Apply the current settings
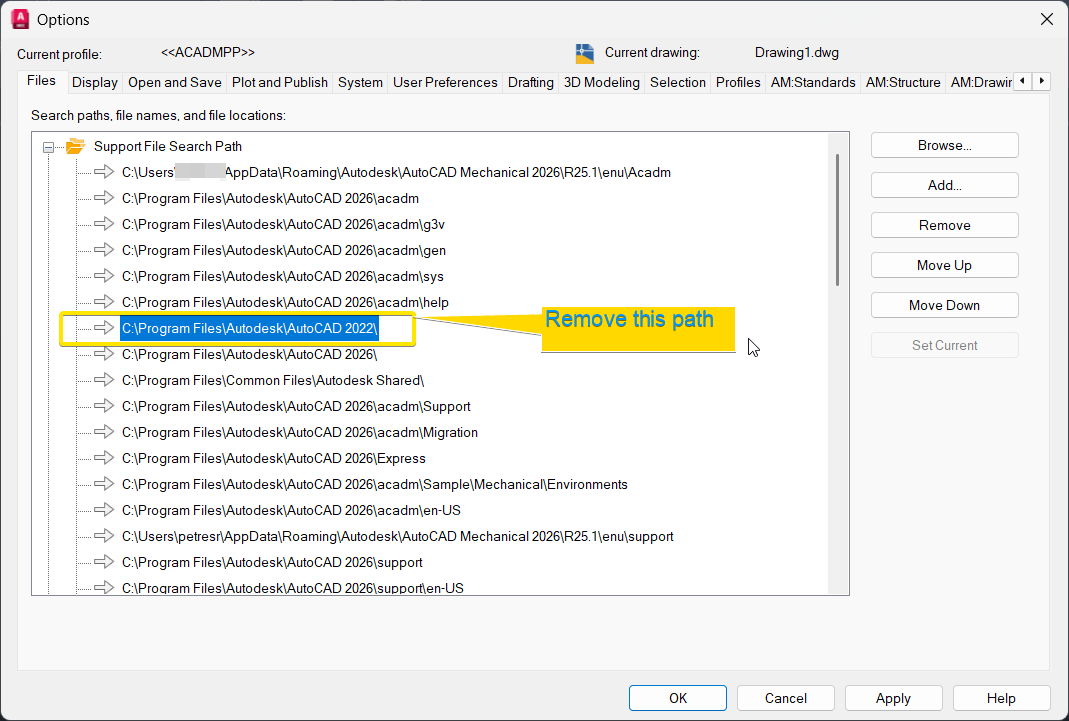 (893, 698)
